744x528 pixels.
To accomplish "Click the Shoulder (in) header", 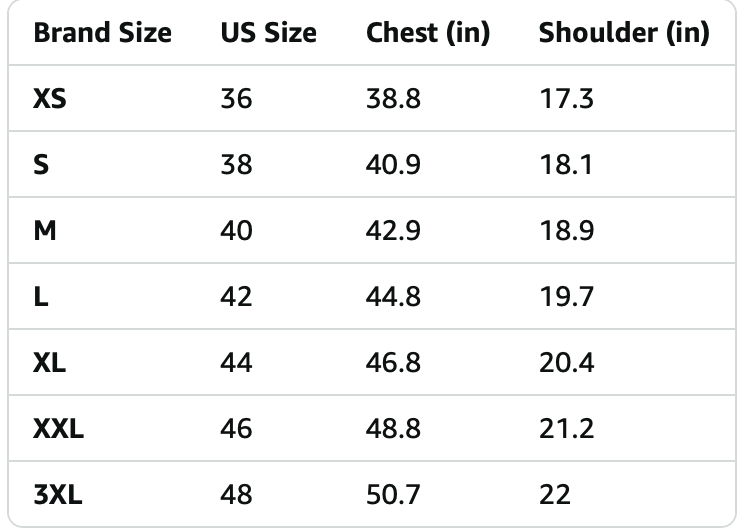I will pyautogui.click(x=624, y=33).
